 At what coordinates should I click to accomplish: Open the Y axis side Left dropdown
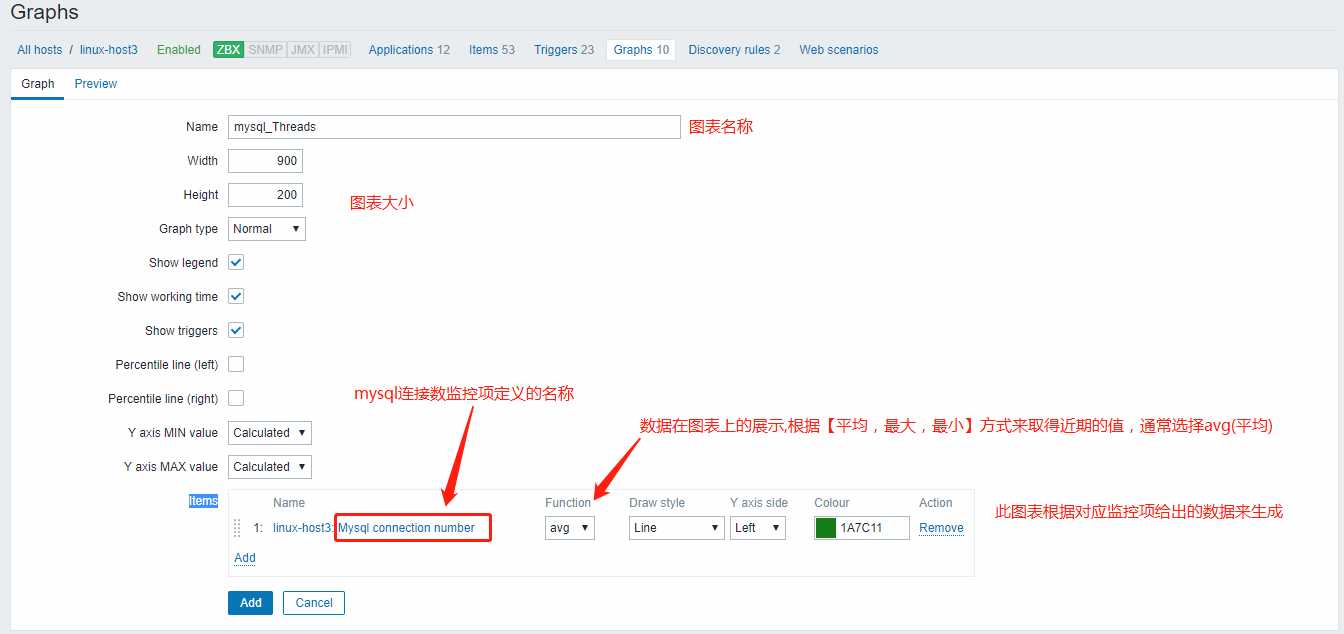pyautogui.click(x=758, y=528)
